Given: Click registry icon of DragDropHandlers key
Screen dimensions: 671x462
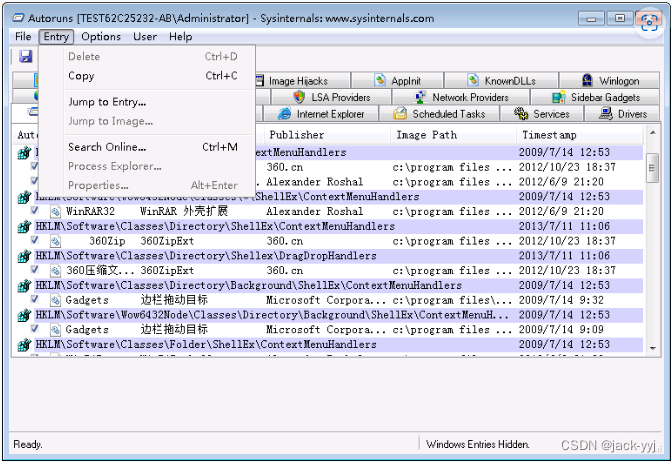Looking at the screenshot, I should pos(24,256).
